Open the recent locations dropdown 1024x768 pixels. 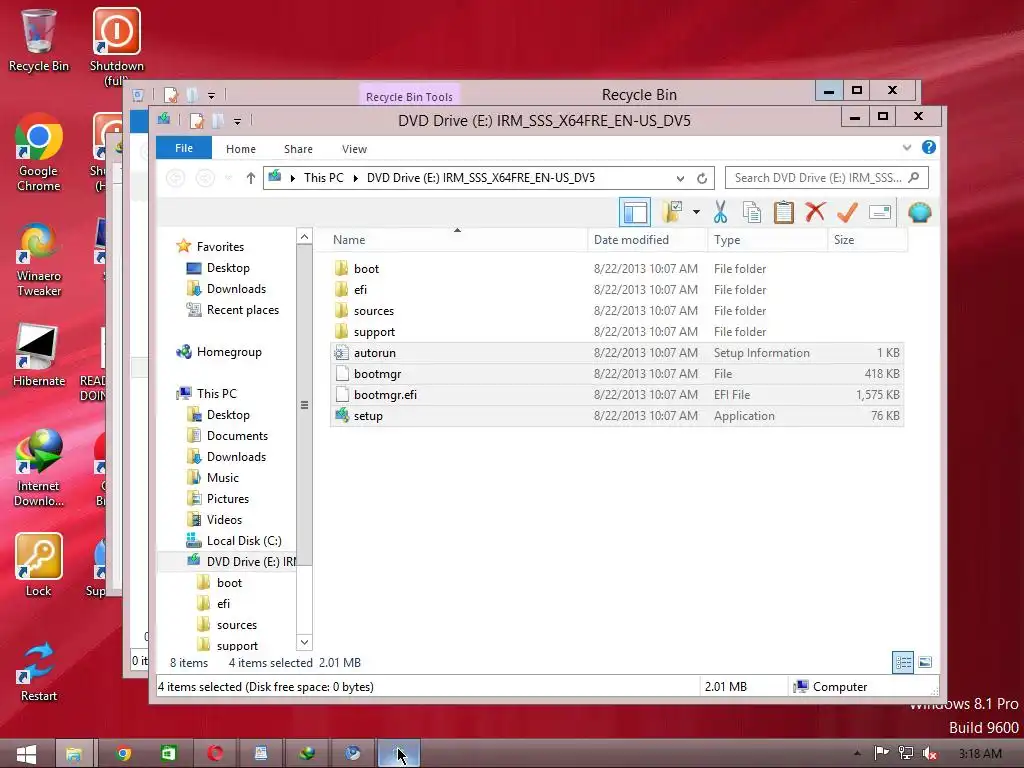(229, 178)
